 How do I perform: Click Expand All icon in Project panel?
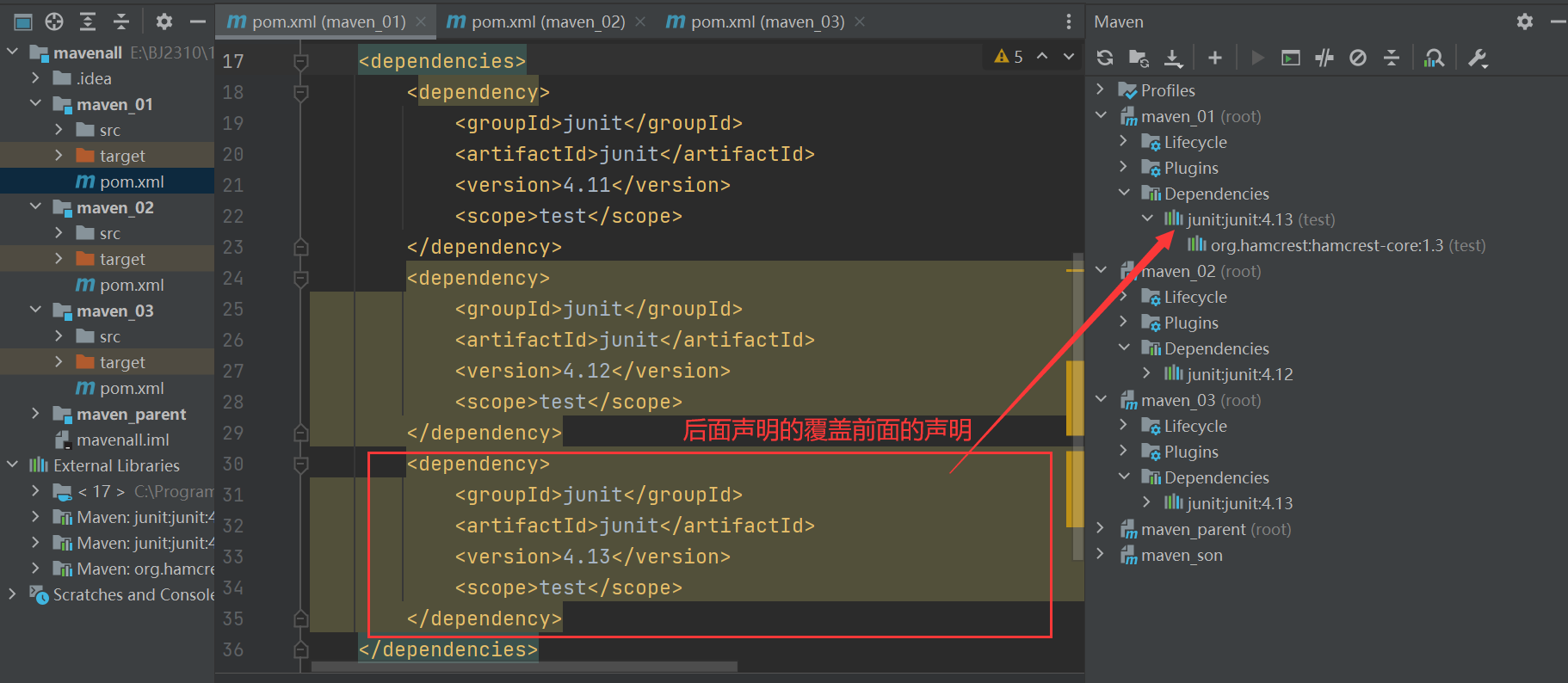(88, 22)
